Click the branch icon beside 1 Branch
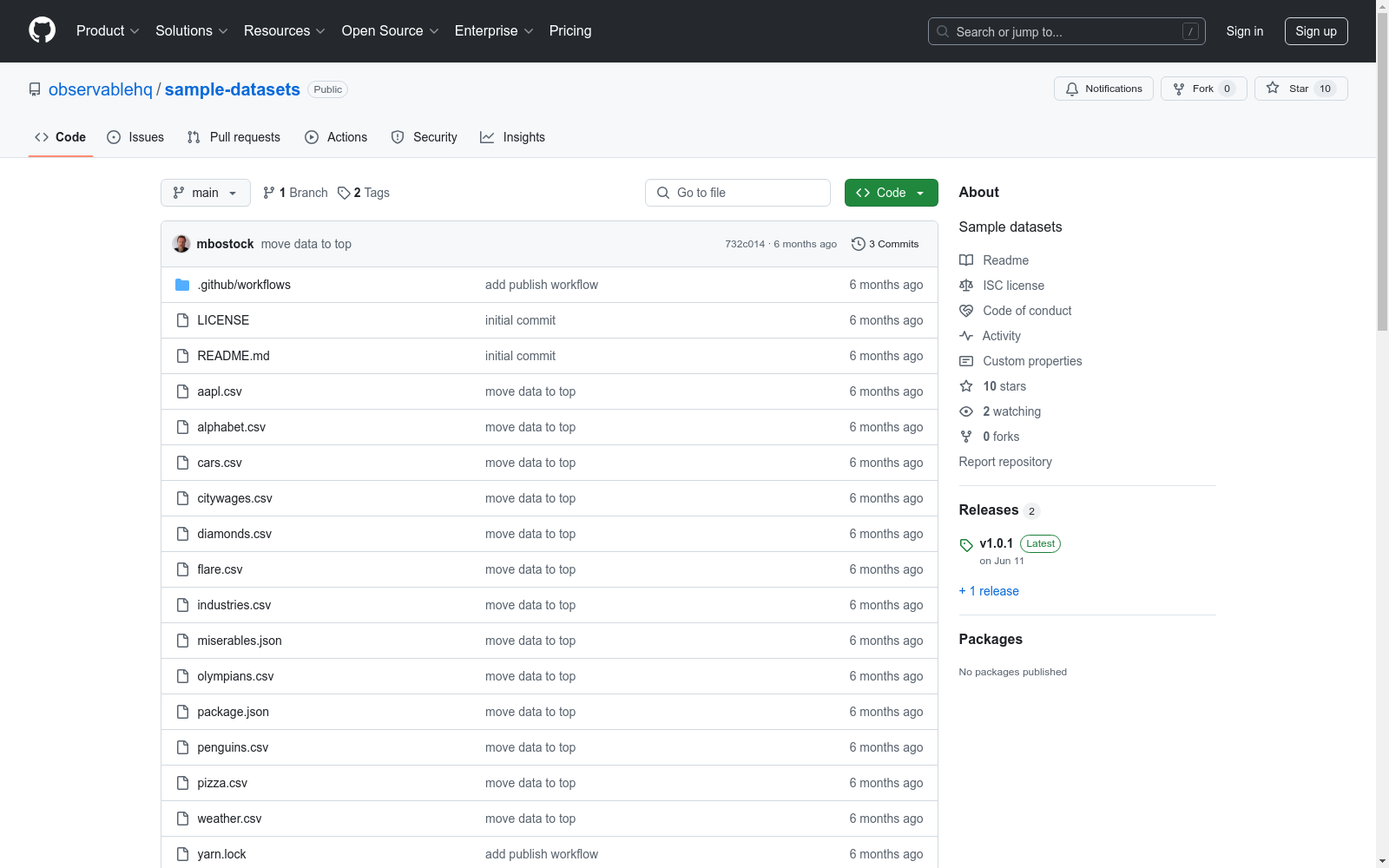 [269, 193]
